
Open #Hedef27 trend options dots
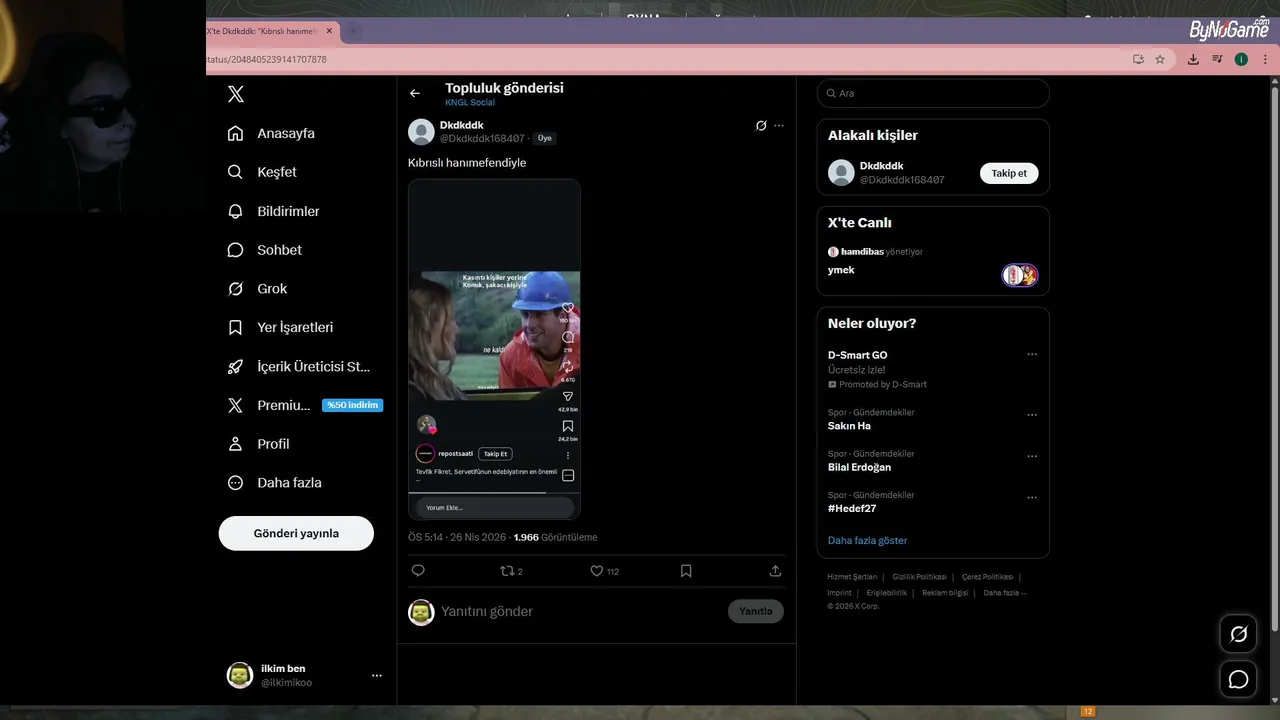pos(1032,497)
